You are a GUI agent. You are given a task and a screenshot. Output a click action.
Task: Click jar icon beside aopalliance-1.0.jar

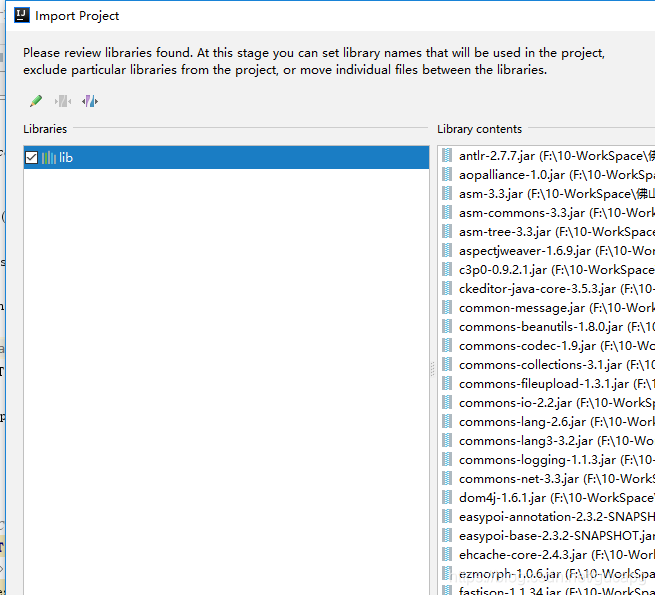pyautogui.click(x=447, y=174)
